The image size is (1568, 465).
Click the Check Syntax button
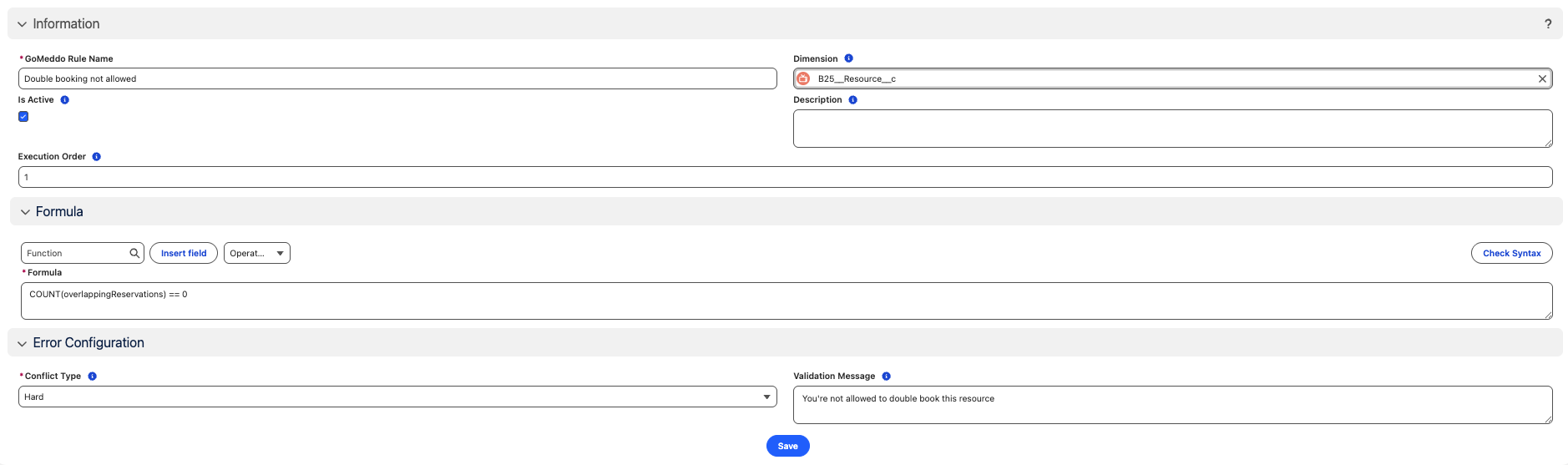tap(1511, 253)
